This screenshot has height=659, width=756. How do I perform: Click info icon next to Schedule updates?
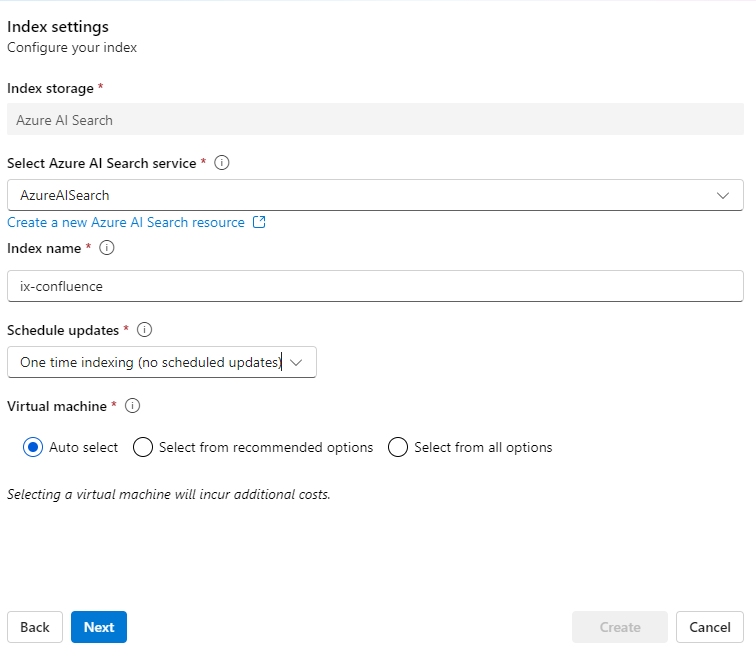(144, 330)
